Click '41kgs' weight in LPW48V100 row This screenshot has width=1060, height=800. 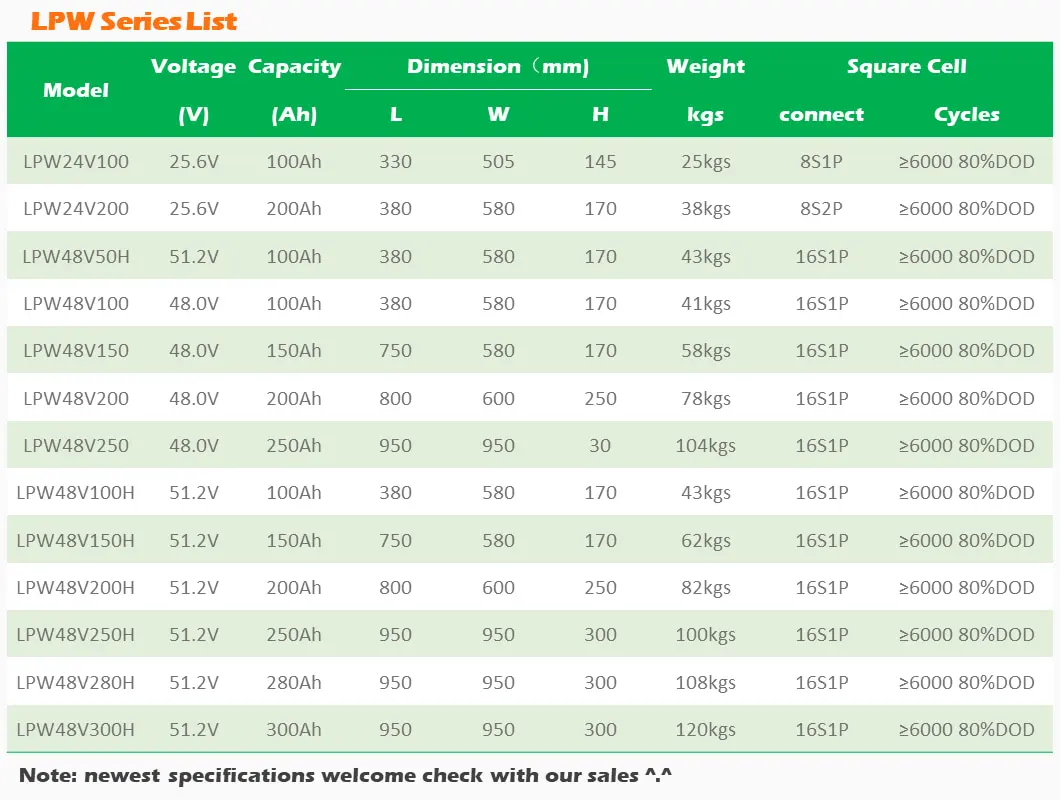pos(705,304)
